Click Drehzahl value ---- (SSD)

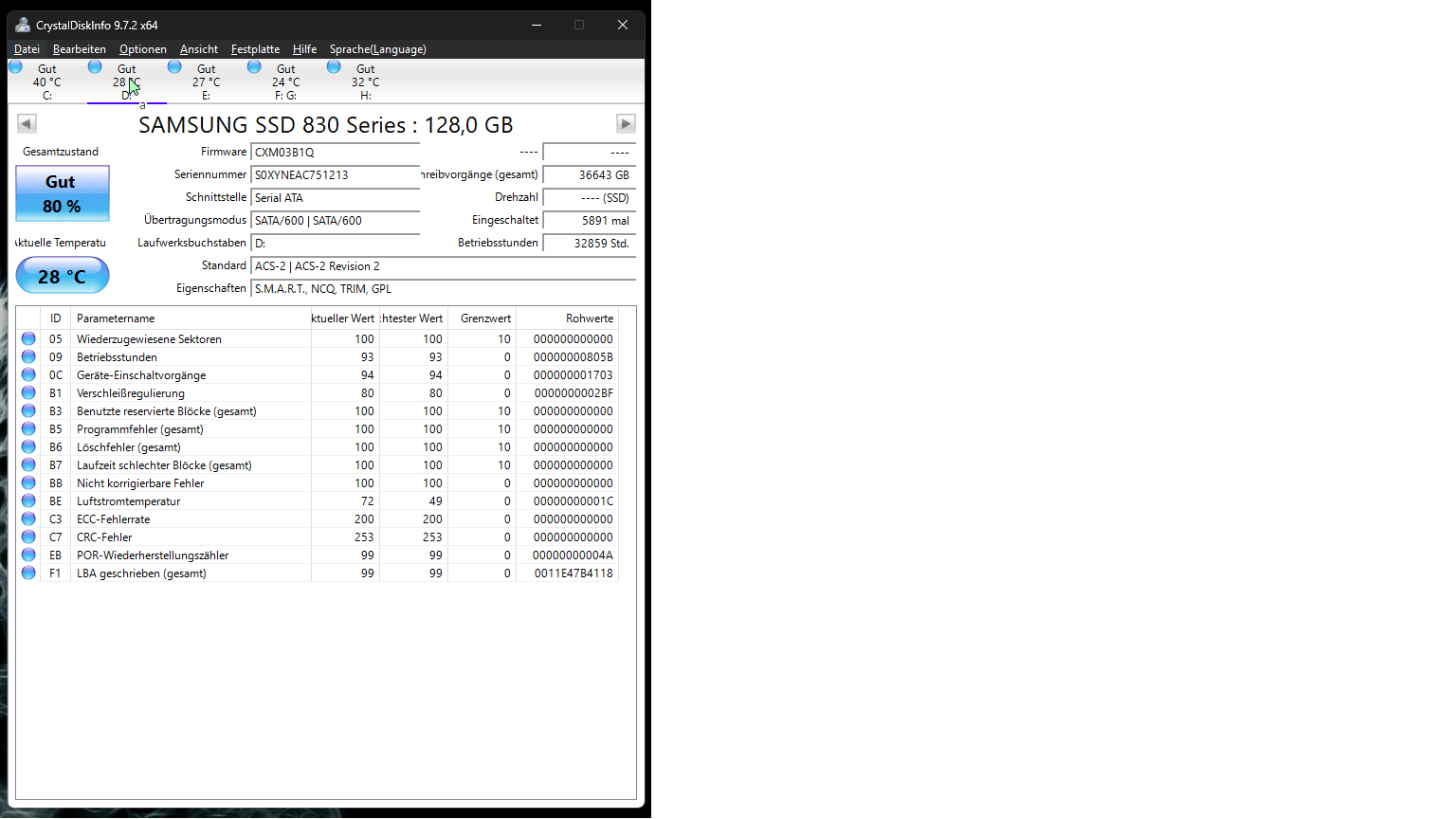pyautogui.click(x=590, y=197)
